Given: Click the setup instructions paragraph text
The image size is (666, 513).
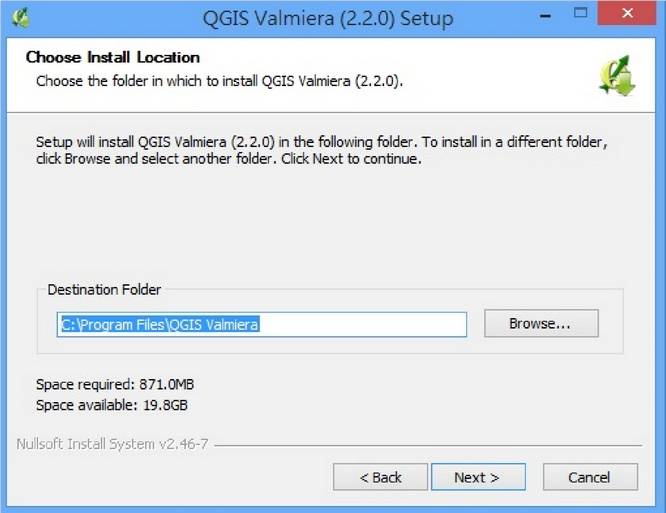Looking at the screenshot, I should tap(322, 150).
